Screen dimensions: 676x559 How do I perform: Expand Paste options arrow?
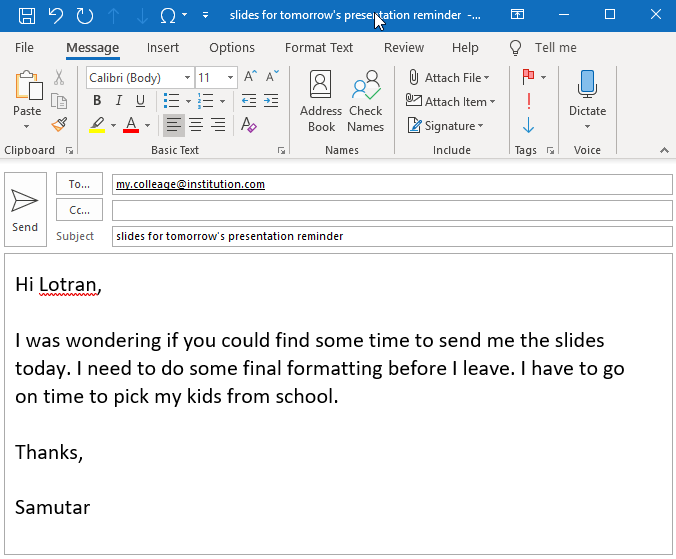(27, 126)
